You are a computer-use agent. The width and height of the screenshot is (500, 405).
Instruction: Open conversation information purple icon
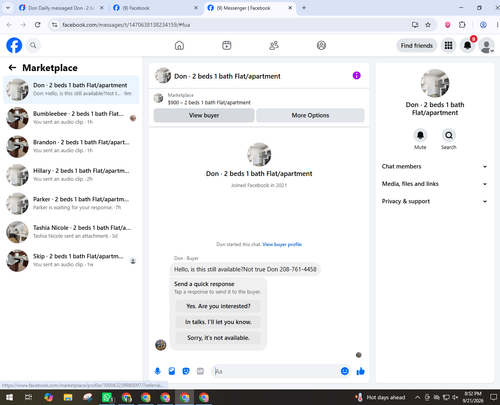click(356, 76)
